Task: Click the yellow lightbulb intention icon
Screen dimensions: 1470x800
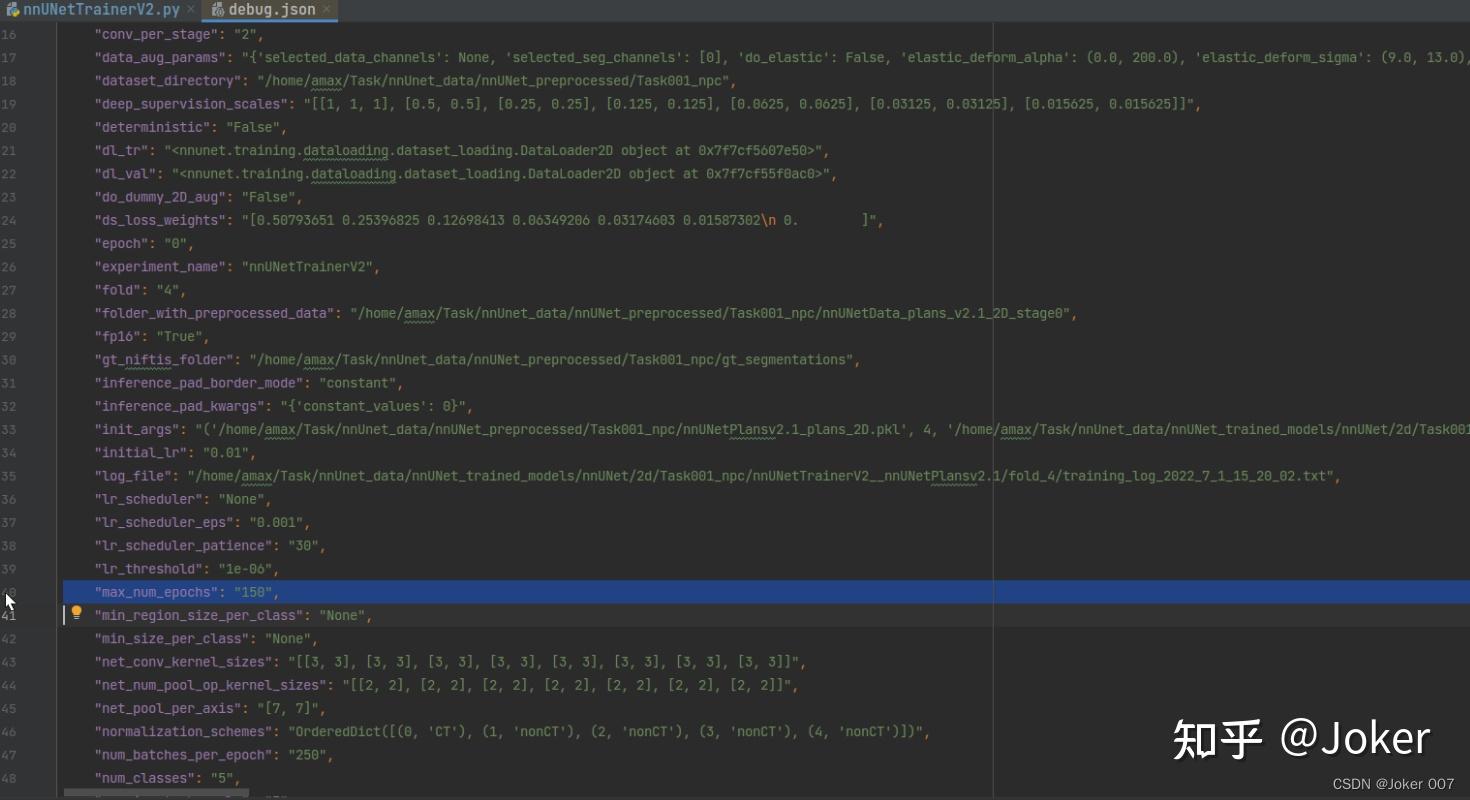Action: pyautogui.click(x=76, y=612)
